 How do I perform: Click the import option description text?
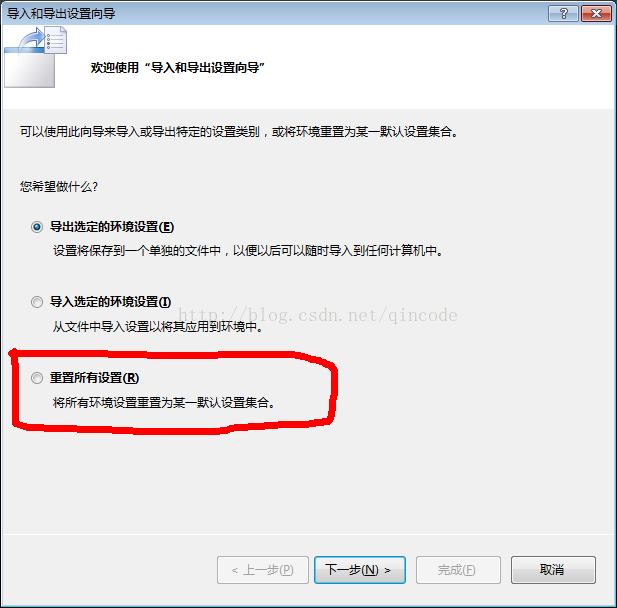158,327
